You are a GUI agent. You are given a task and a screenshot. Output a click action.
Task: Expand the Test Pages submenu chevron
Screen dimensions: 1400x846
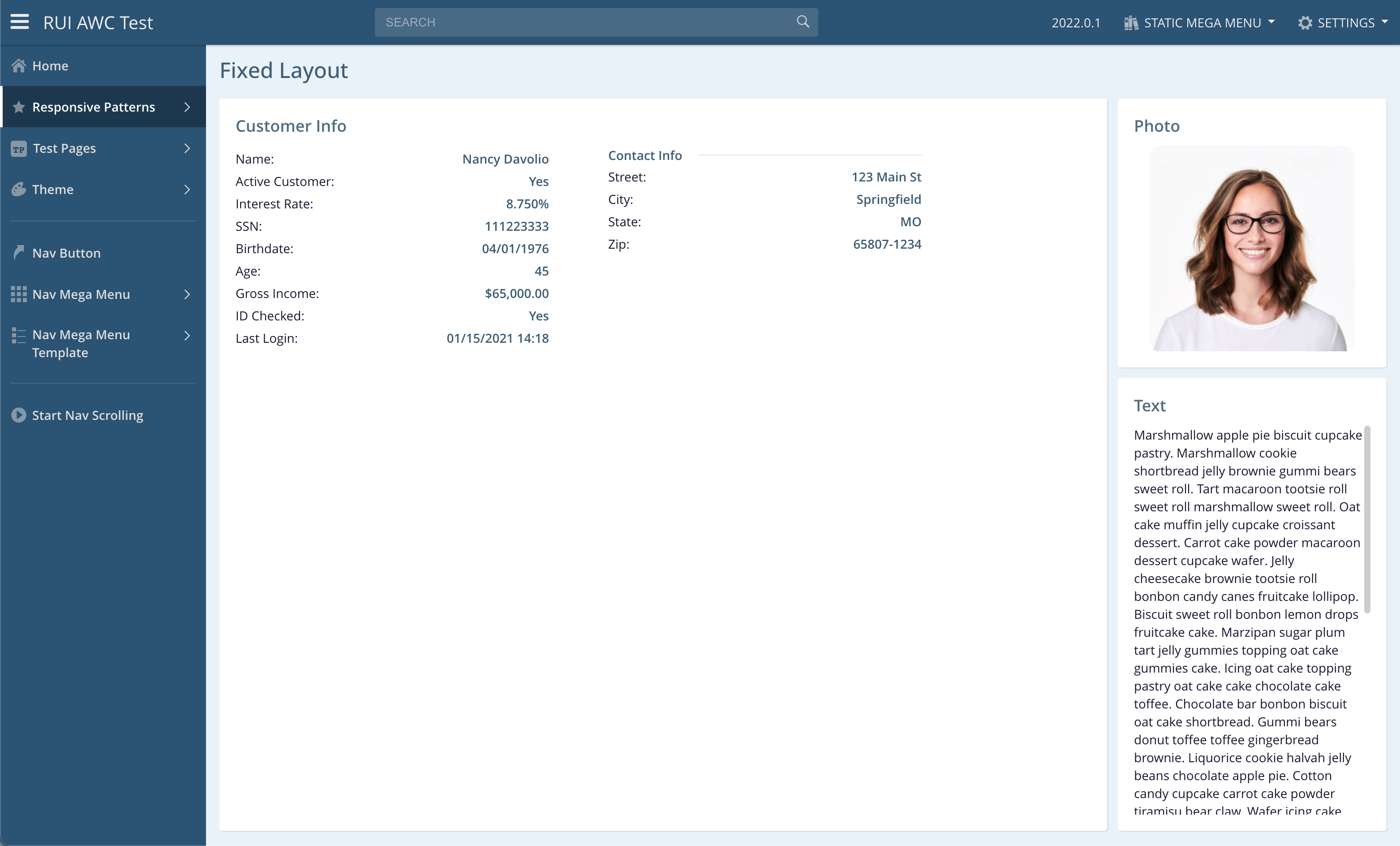pos(187,148)
